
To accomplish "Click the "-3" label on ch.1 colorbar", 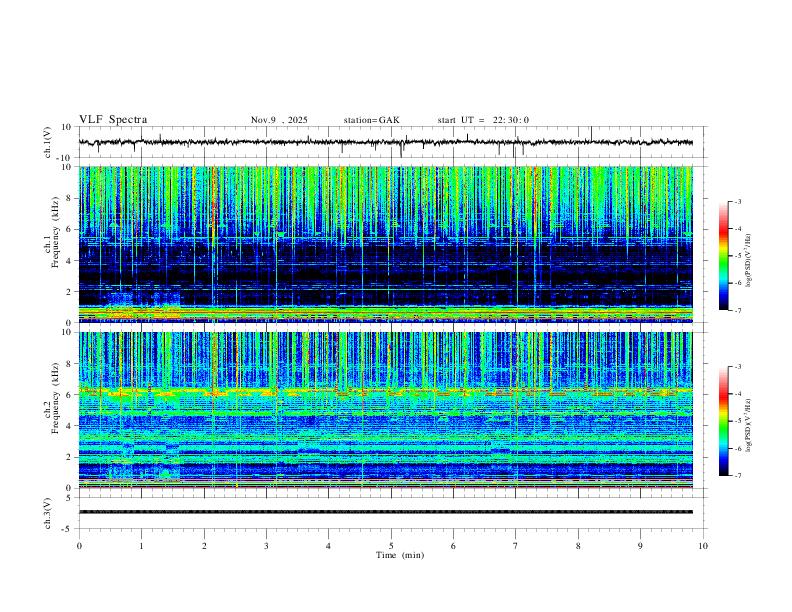I will click(737, 201).
